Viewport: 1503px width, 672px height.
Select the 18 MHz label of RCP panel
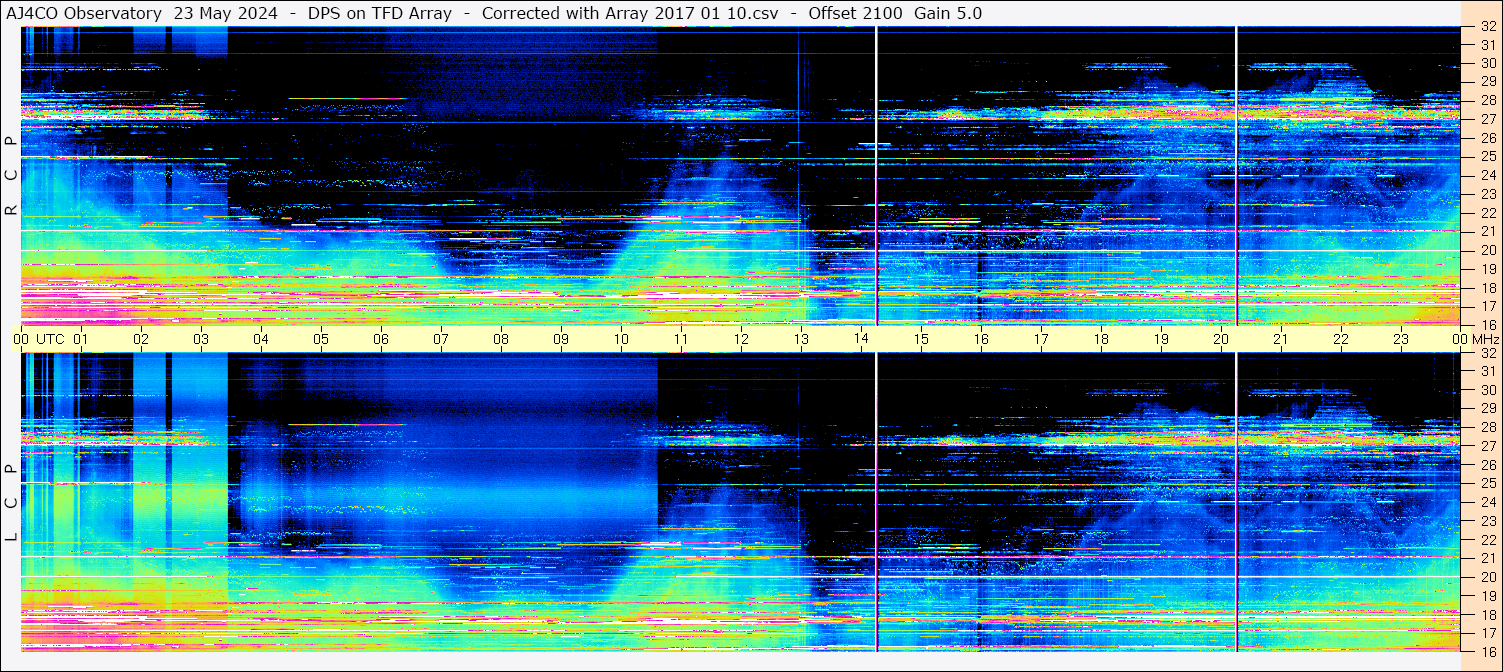pos(1487,287)
